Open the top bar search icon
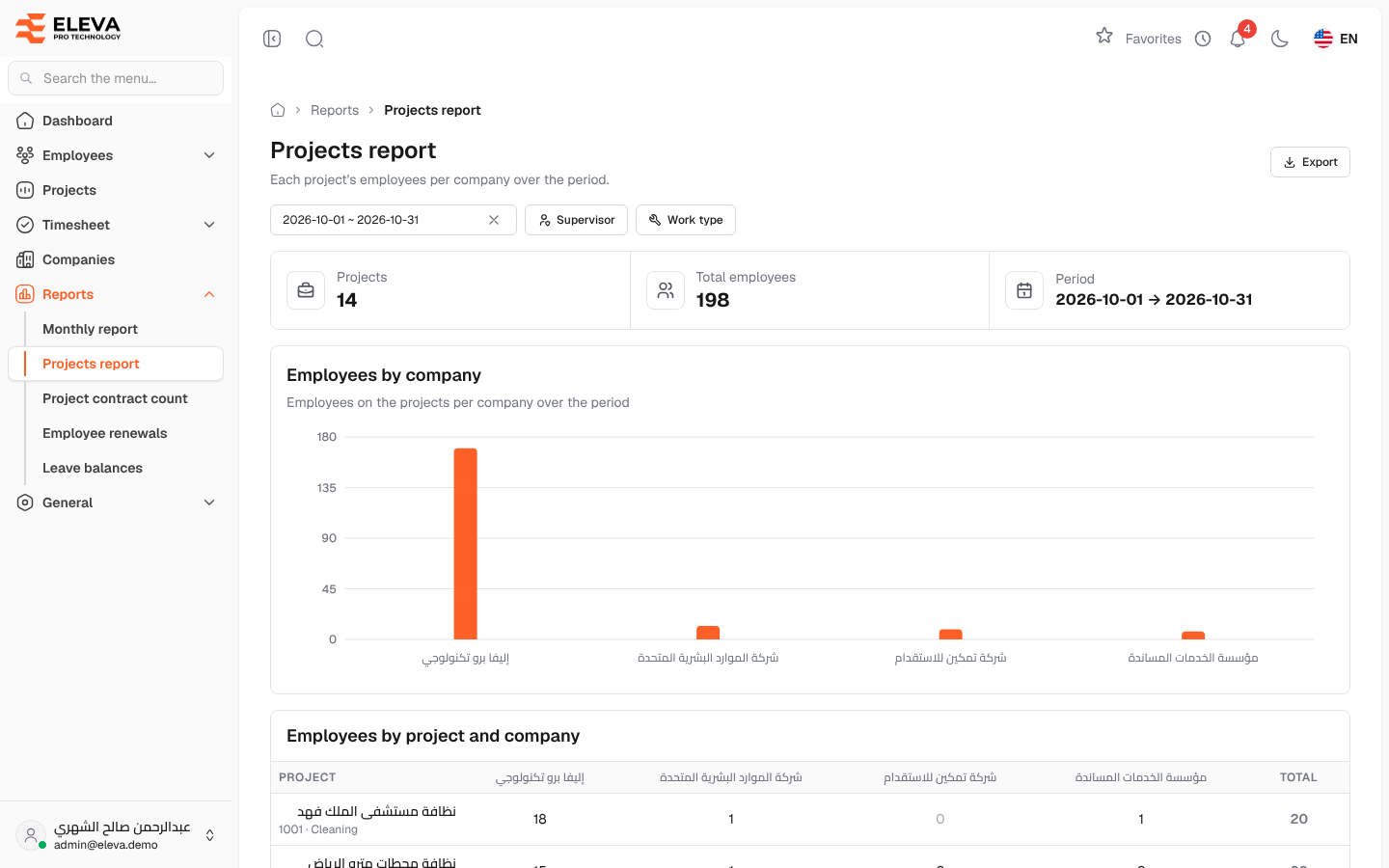Screen dimensions: 1389x868 click(314, 39)
